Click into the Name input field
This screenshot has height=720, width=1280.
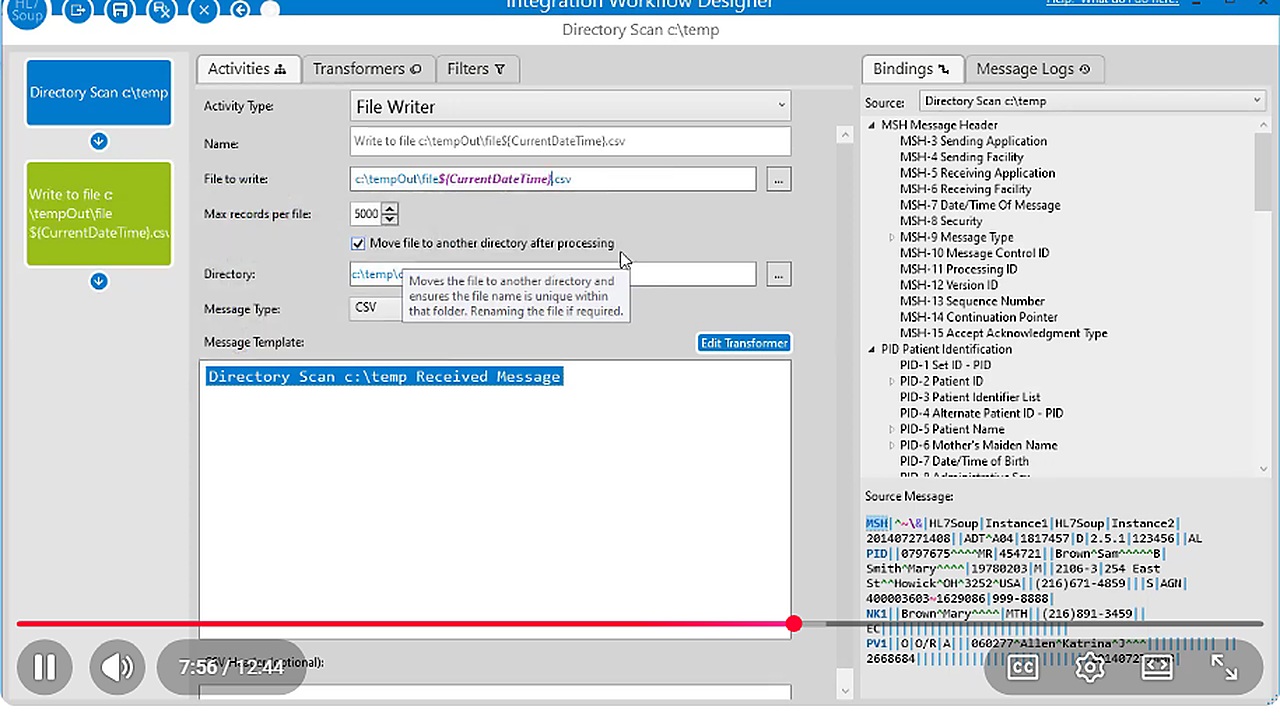click(571, 141)
